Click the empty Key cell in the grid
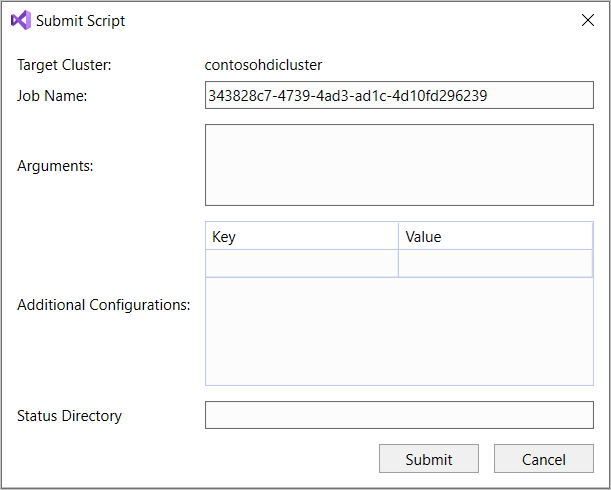 (301, 263)
